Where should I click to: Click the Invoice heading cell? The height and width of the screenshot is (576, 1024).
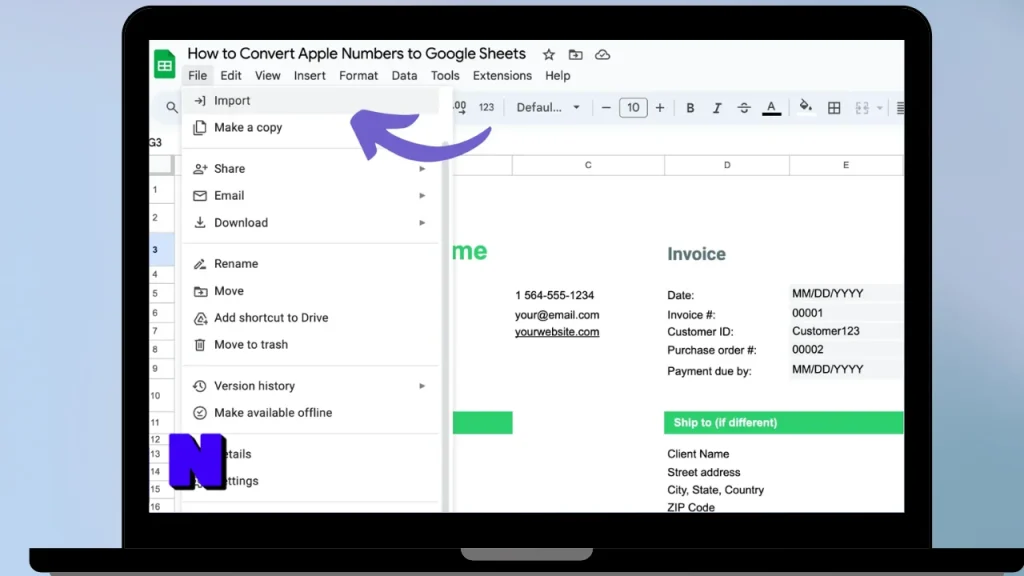coord(696,254)
